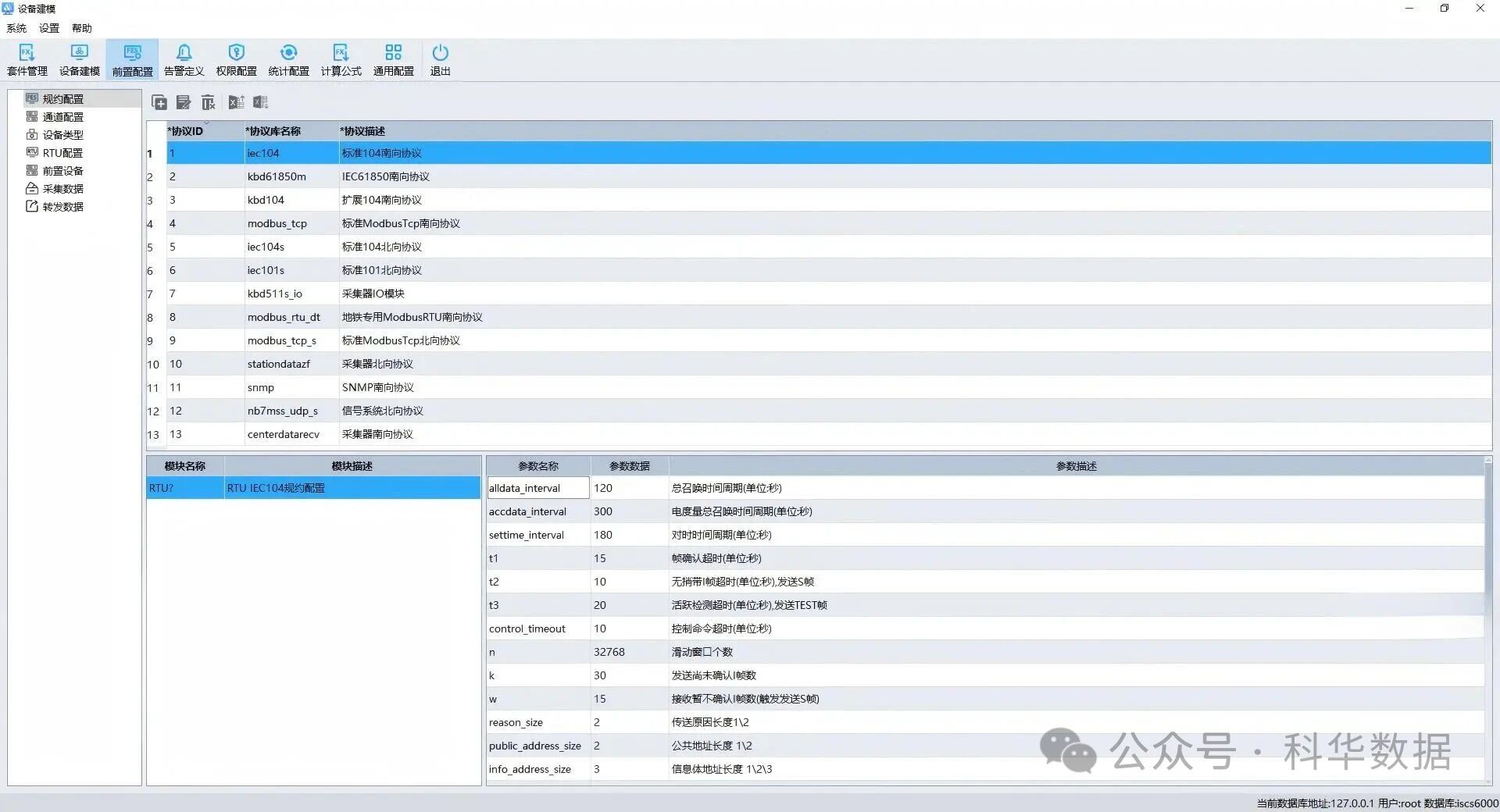Open the 帮助 menu
Image resolution: width=1500 pixels, height=812 pixels.
click(82, 28)
